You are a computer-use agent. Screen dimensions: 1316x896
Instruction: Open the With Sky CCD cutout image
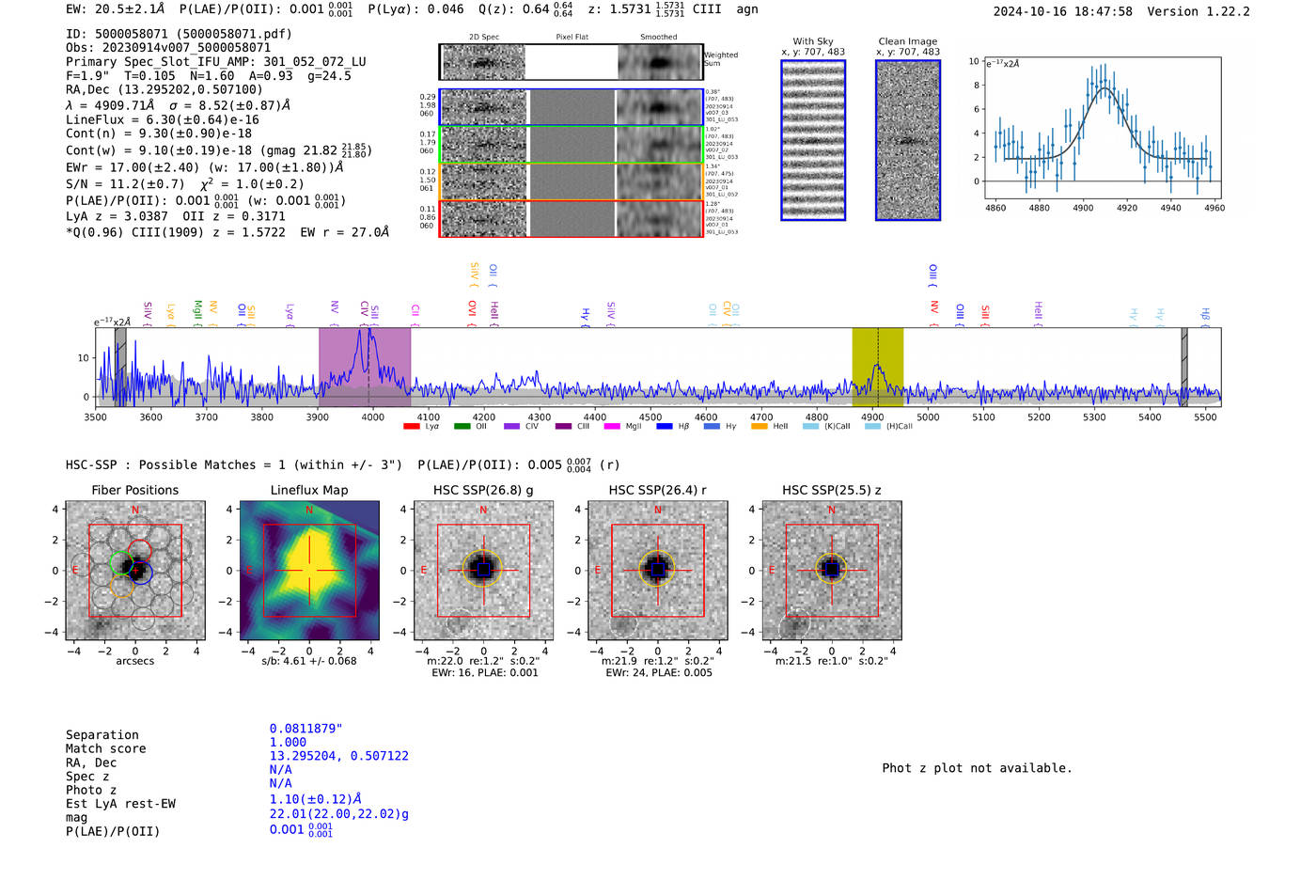pos(813,140)
